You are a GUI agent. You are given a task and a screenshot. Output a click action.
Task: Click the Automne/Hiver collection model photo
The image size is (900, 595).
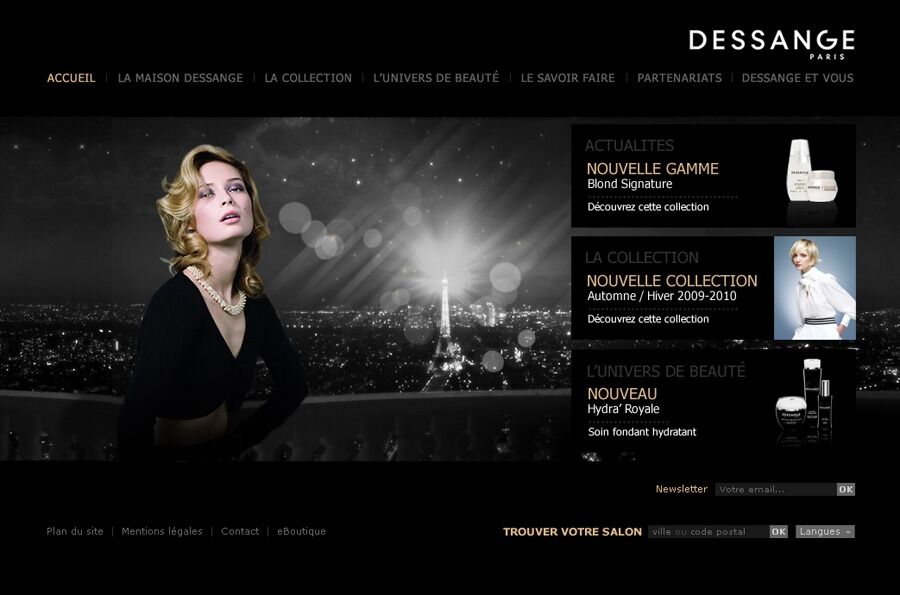tap(814, 288)
